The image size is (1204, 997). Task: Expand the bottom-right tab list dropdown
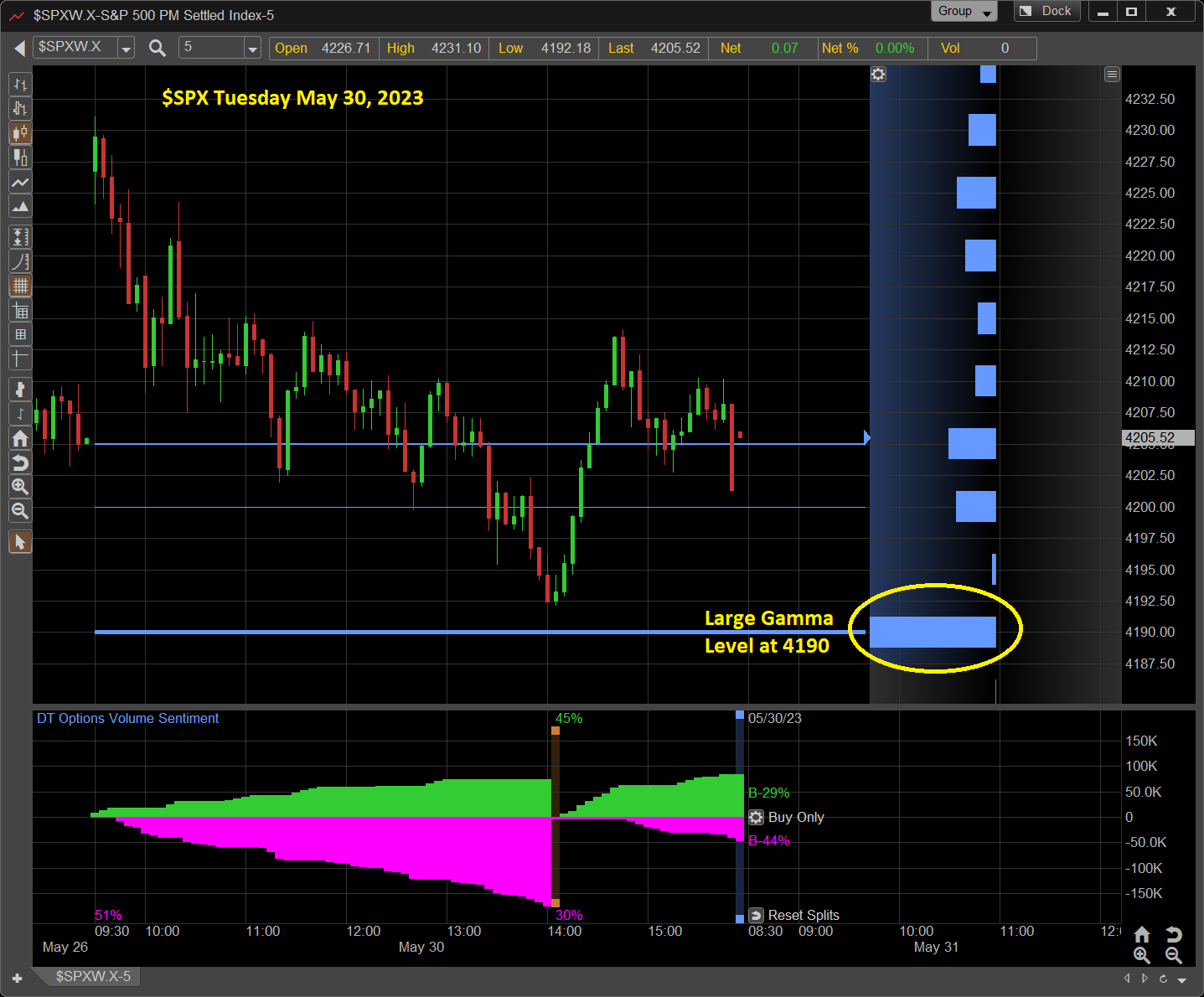(1182, 979)
